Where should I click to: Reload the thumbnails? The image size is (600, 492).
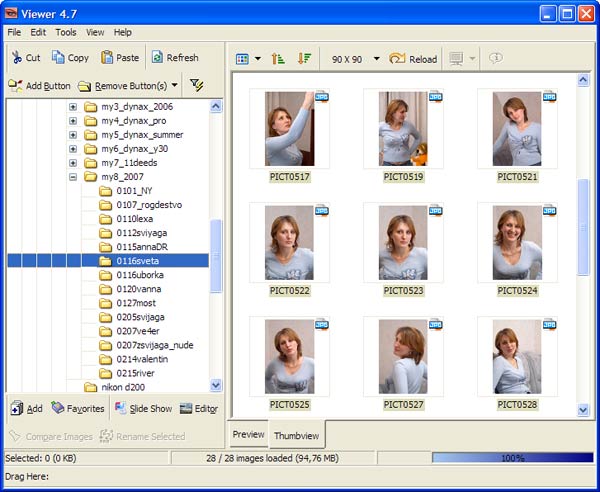[x=412, y=59]
